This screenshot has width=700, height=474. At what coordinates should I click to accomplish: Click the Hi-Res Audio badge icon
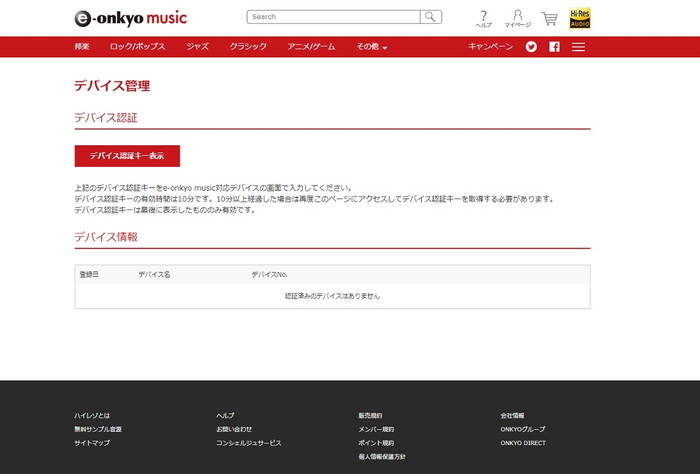580,18
